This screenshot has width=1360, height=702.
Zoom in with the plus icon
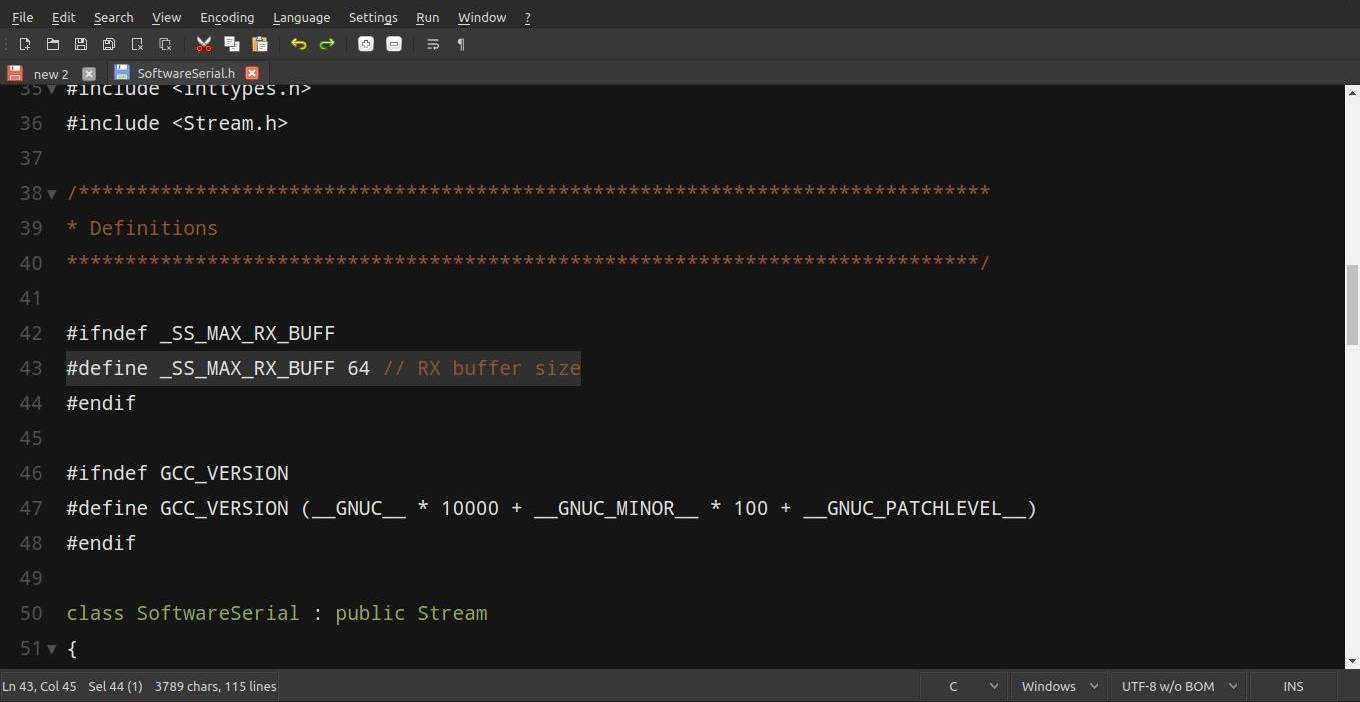point(366,44)
